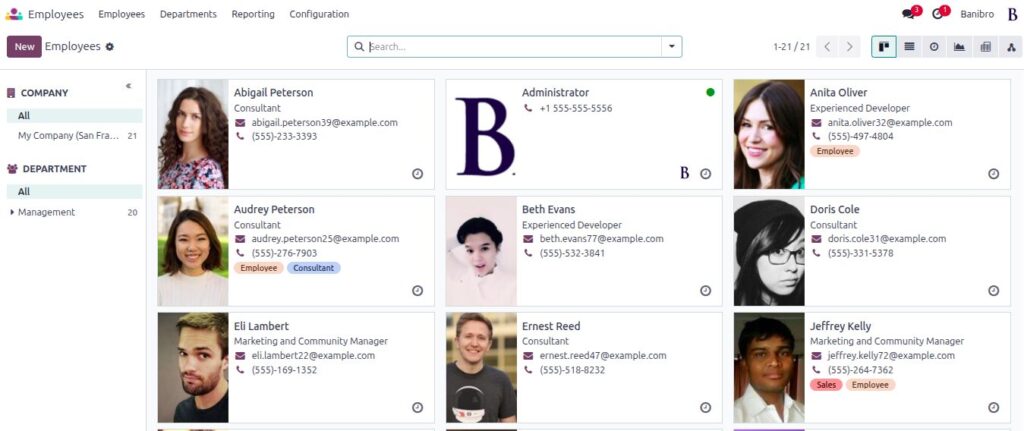Click activity clock on Doris Cole card

click(x=993, y=291)
